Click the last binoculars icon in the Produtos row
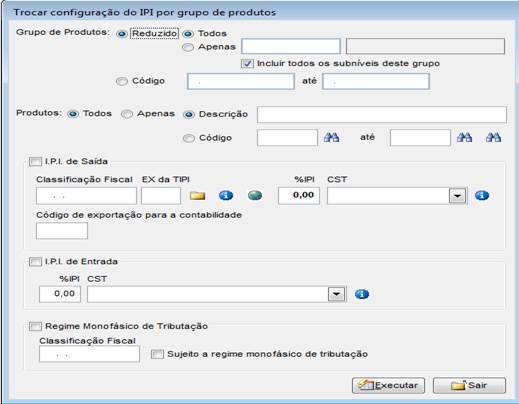The height and width of the screenshot is (404, 519). (x=493, y=137)
